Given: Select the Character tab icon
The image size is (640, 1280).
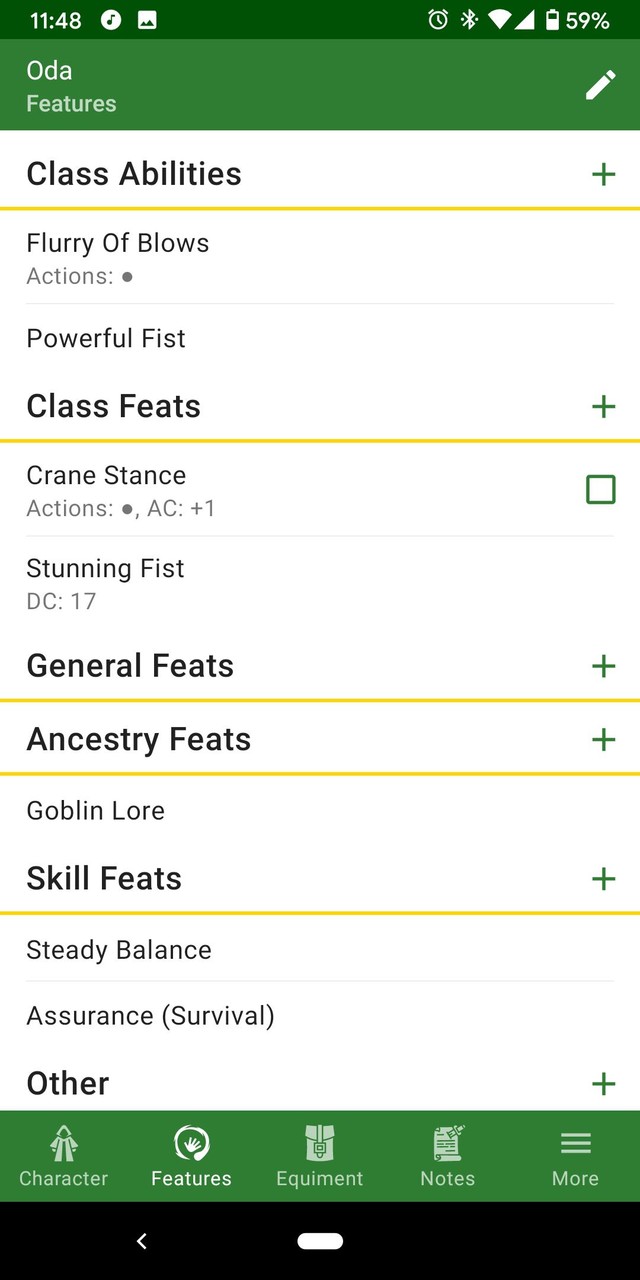Looking at the screenshot, I should tap(63, 1143).
